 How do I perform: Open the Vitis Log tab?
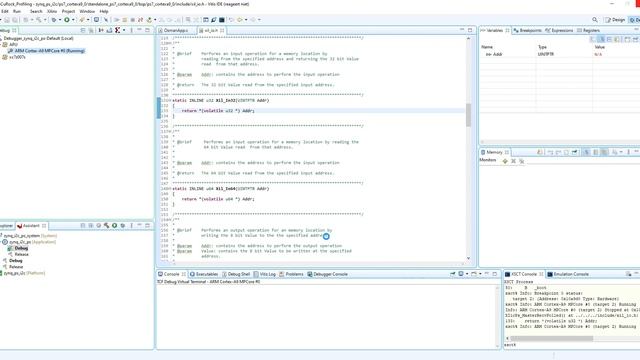pos(264,274)
